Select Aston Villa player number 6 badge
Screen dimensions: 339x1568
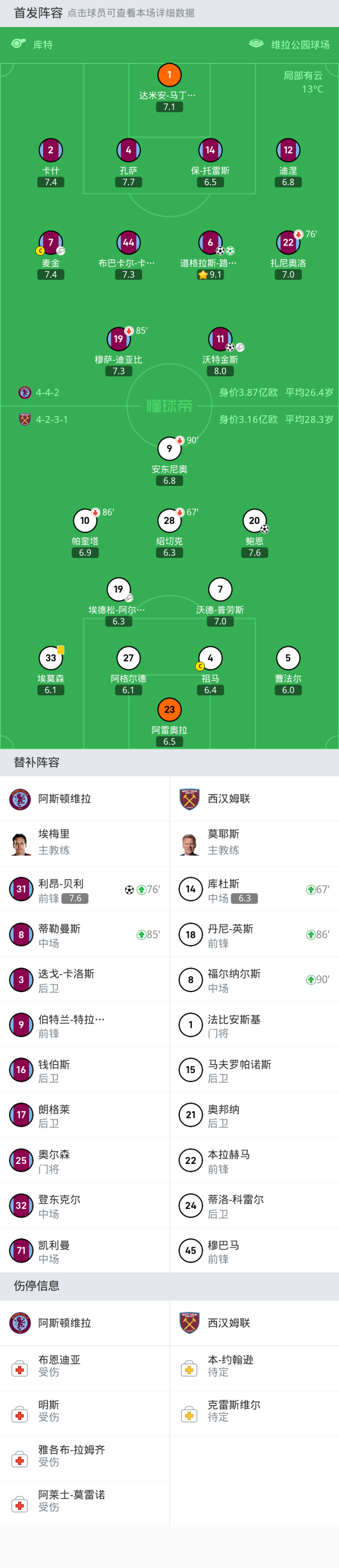[x=210, y=242]
